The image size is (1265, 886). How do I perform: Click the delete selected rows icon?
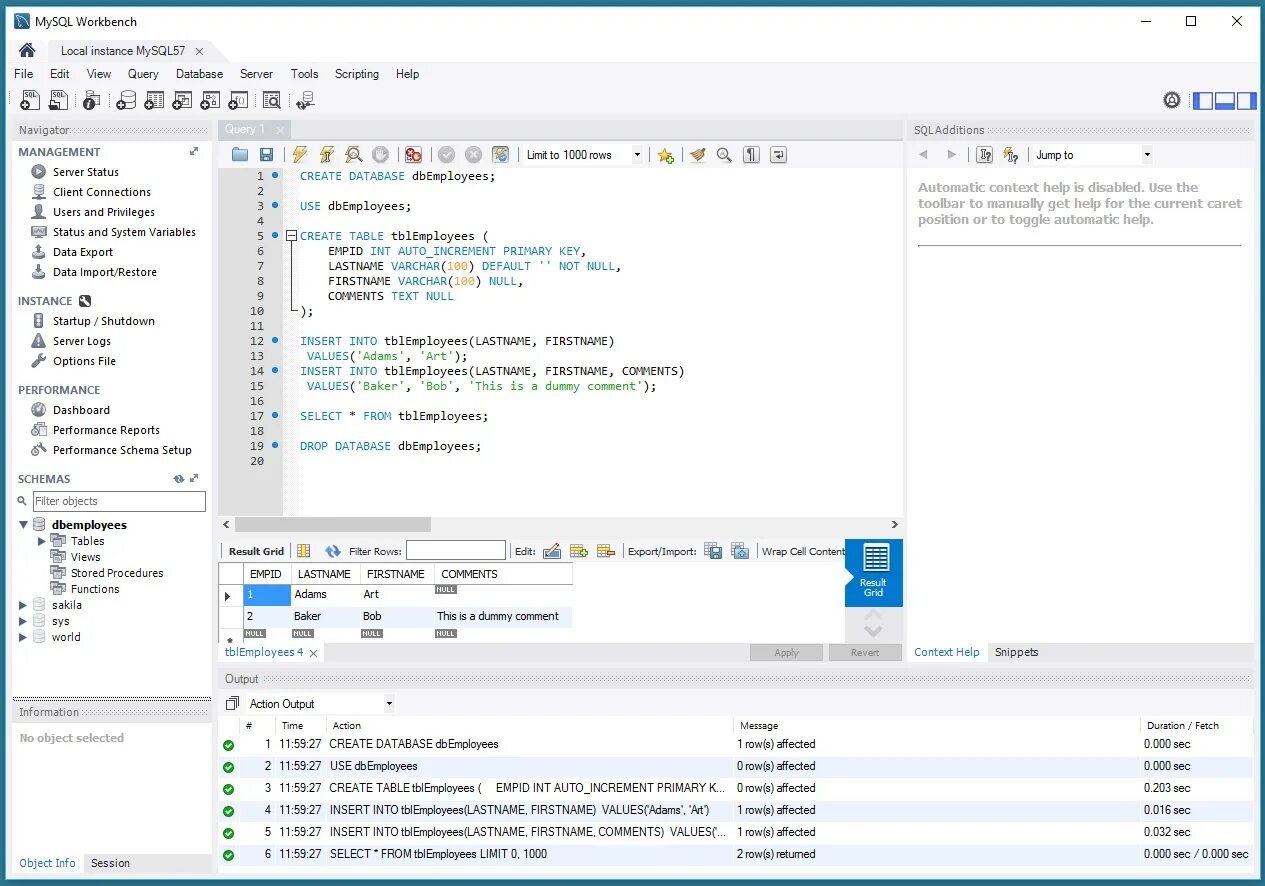(605, 551)
